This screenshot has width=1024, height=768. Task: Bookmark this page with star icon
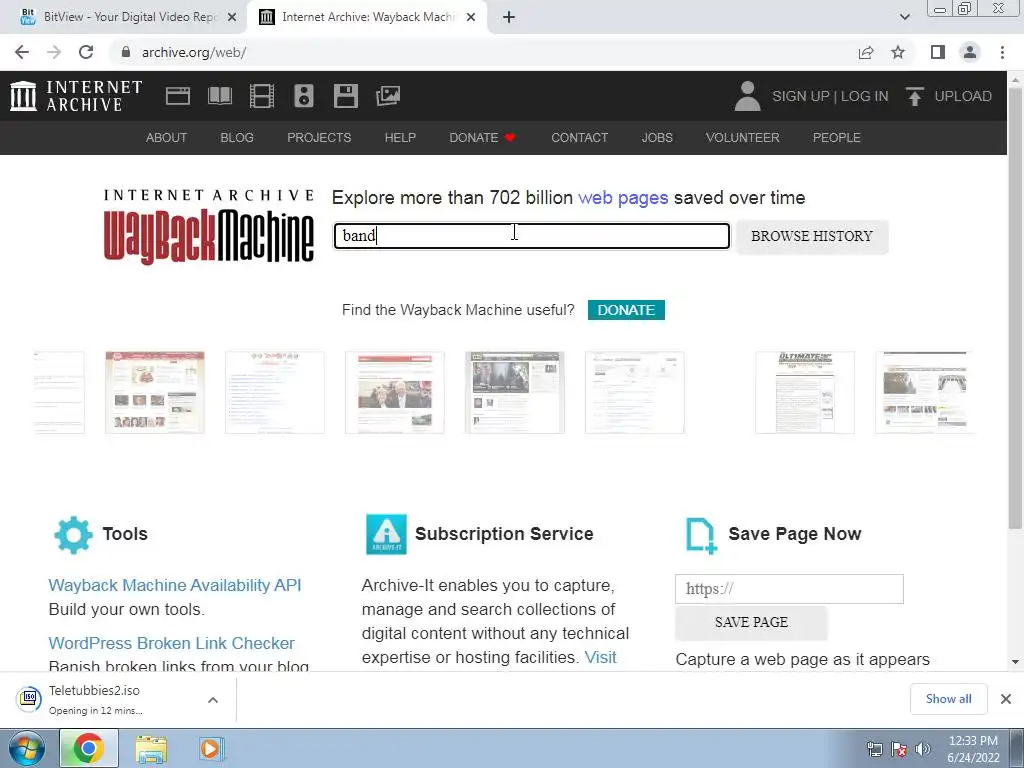pyautogui.click(x=898, y=52)
